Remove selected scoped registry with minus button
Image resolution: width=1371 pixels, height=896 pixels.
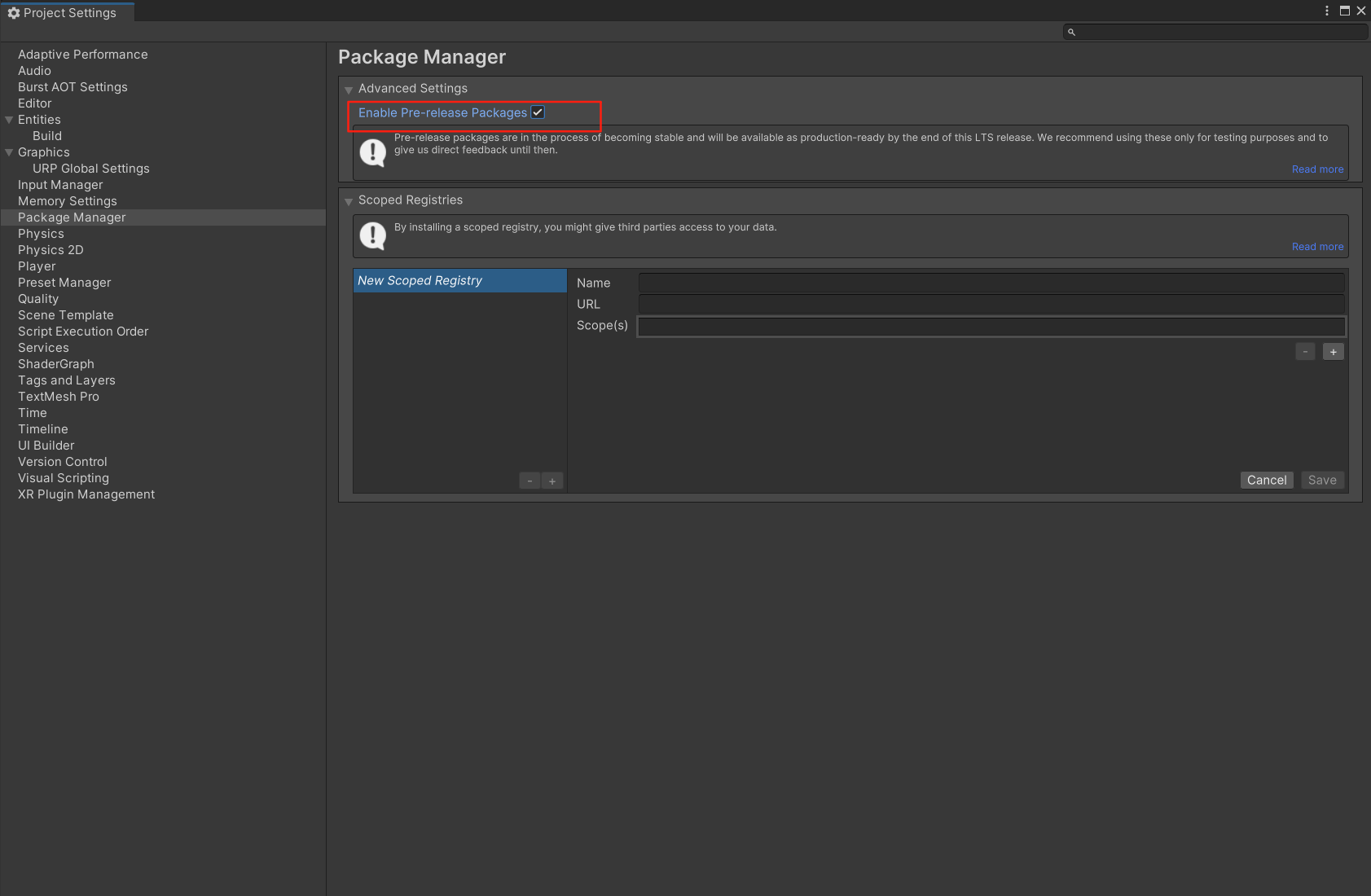pos(530,481)
